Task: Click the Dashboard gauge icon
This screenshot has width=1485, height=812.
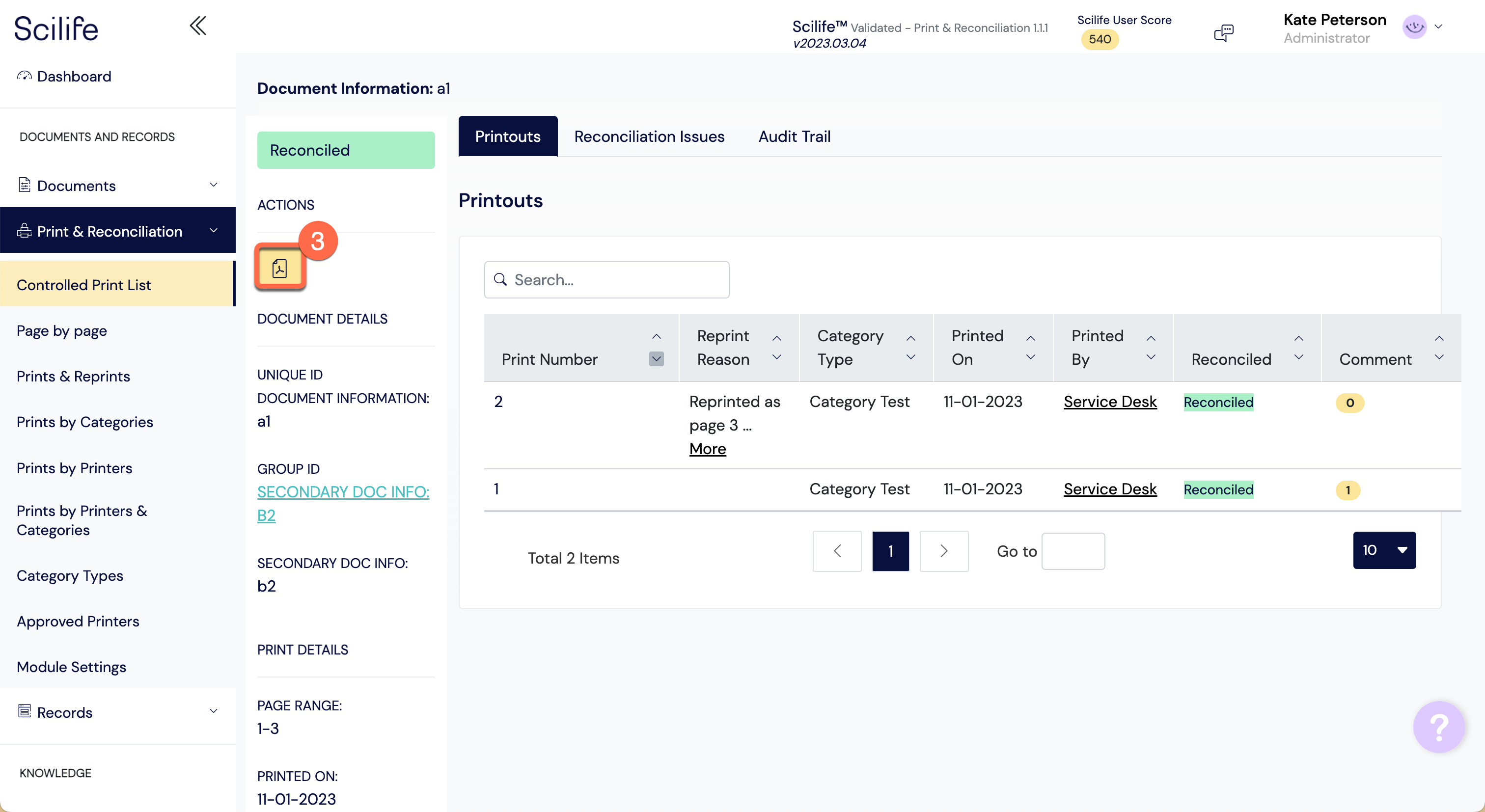Action: tap(24, 76)
